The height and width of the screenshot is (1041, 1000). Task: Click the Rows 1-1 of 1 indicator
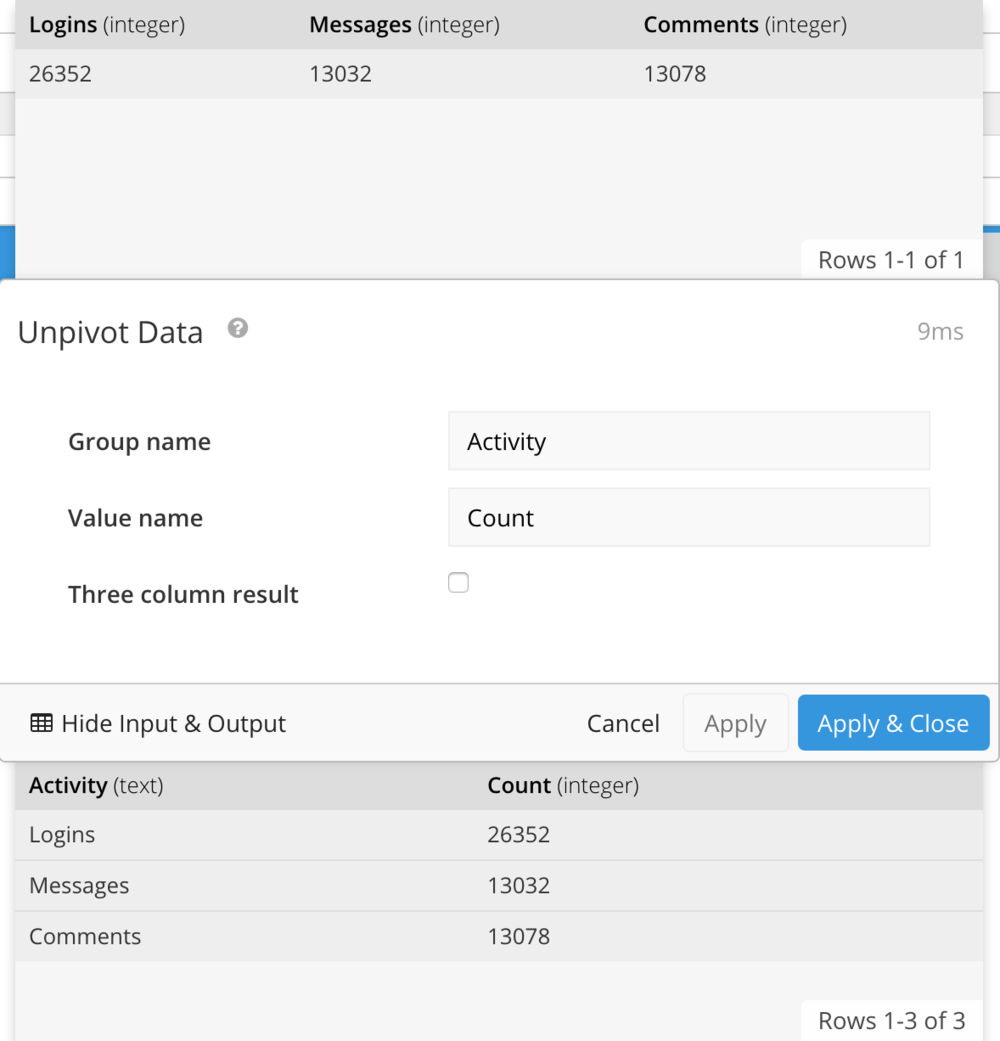click(891, 260)
